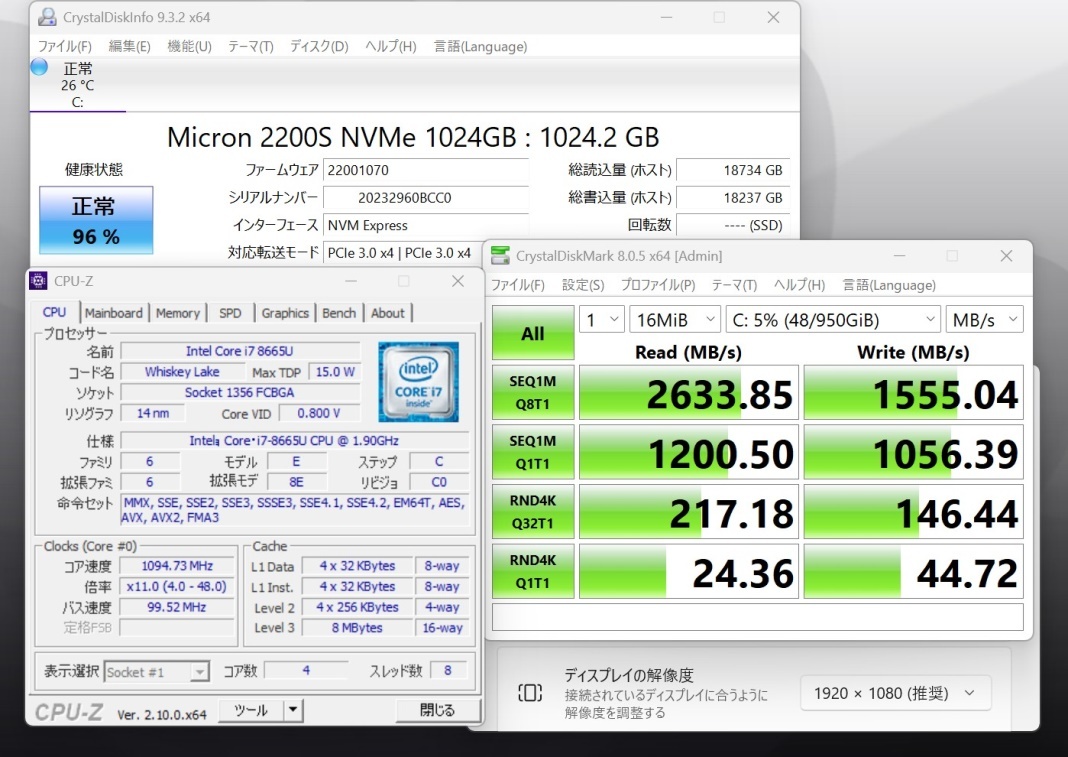Click the rotation rate field ---- (SSD)

pos(733,225)
